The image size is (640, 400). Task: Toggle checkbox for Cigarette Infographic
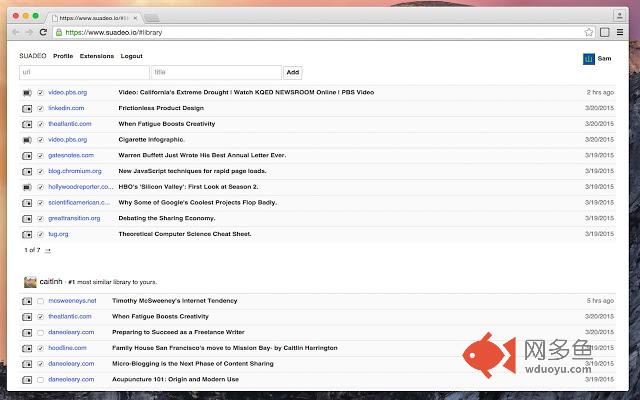pyautogui.click(x=40, y=140)
